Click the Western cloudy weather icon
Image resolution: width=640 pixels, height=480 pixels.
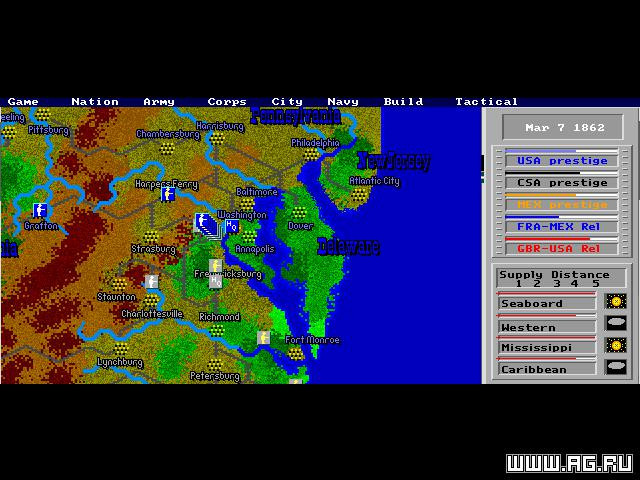[616, 323]
